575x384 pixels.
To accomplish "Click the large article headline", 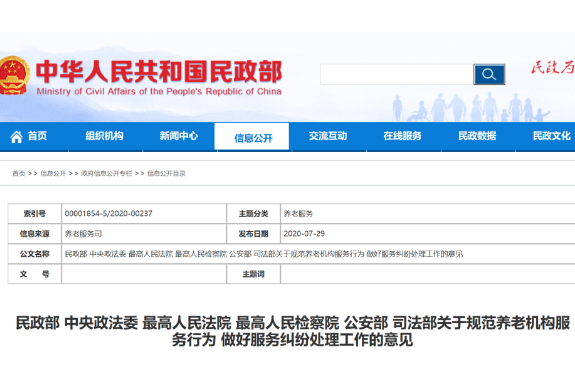I will 293,331.
